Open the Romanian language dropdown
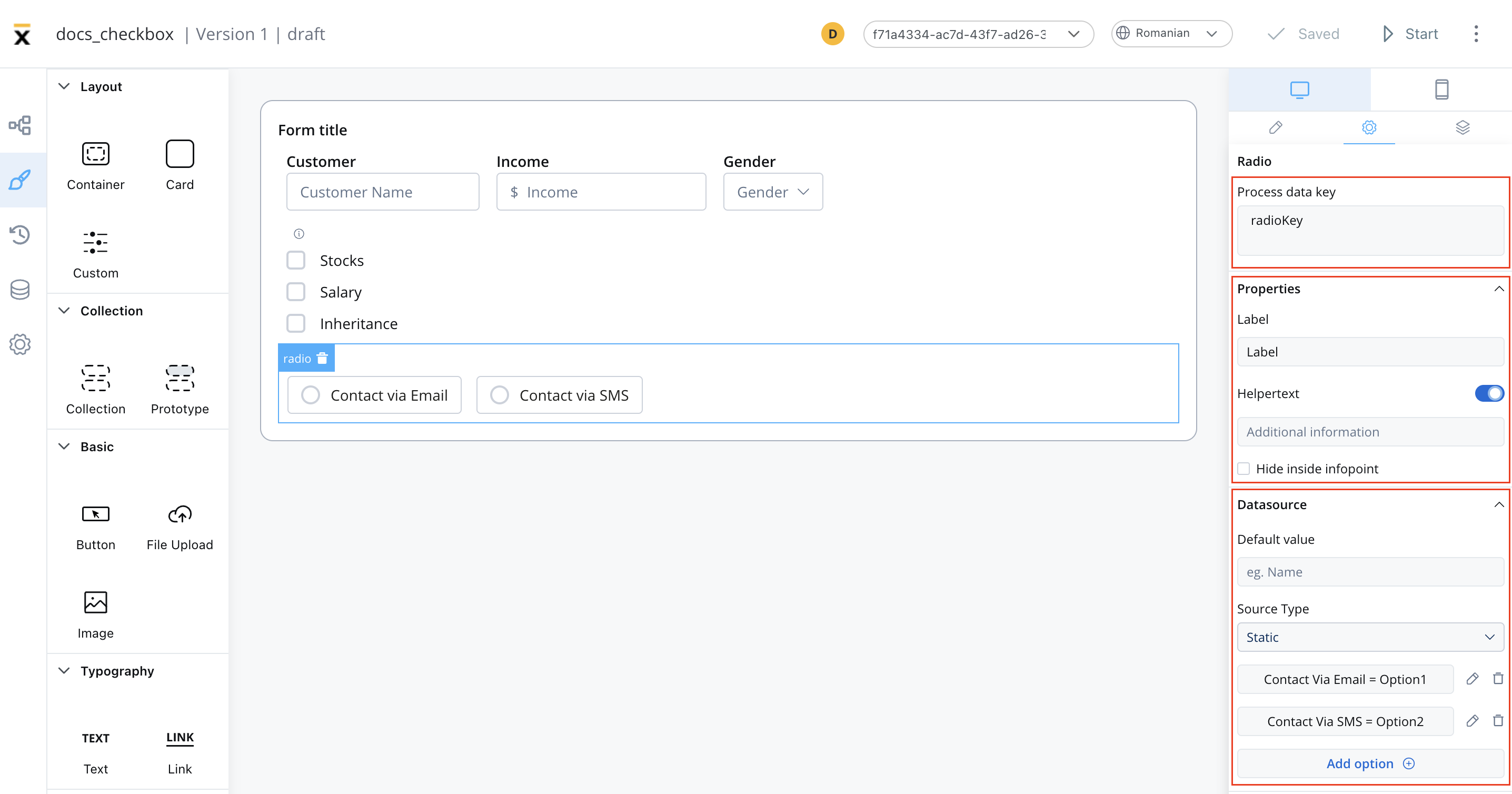This screenshot has height=794, width=1512. point(1171,34)
